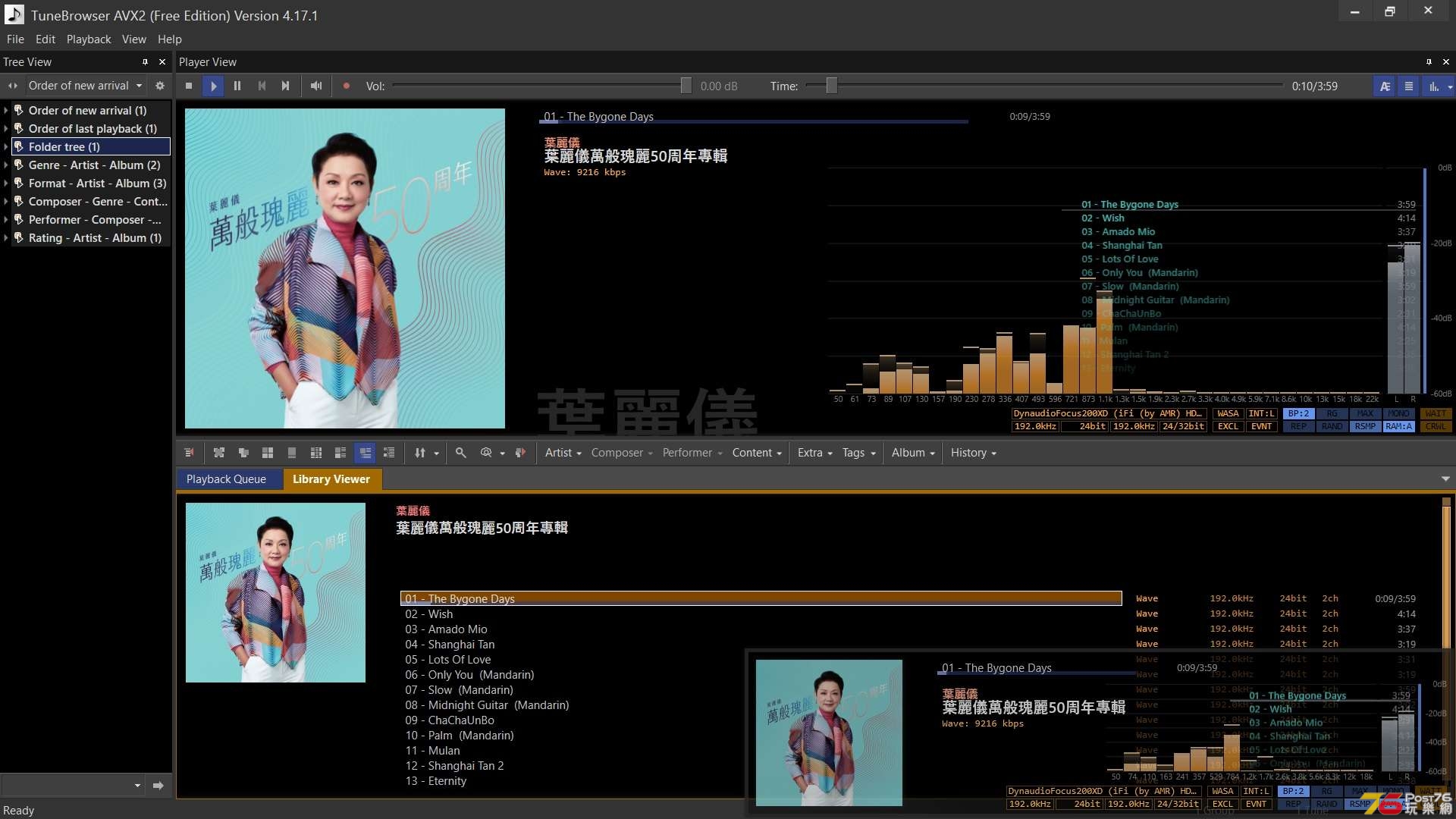The width and height of the screenshot is (1456, 819).
Task: Open the 'Order of new arrival' combo box
Action: click(86, 86)
